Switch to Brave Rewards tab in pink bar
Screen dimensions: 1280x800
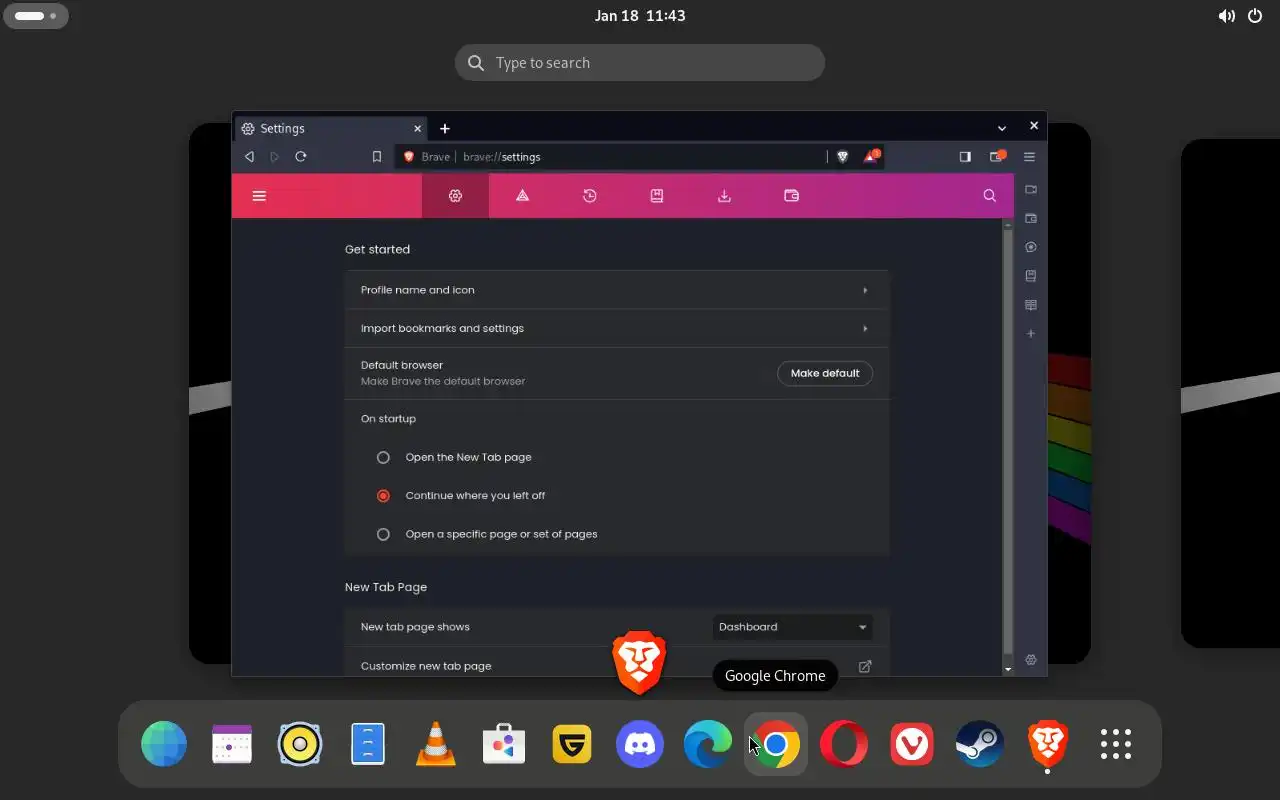522,196
